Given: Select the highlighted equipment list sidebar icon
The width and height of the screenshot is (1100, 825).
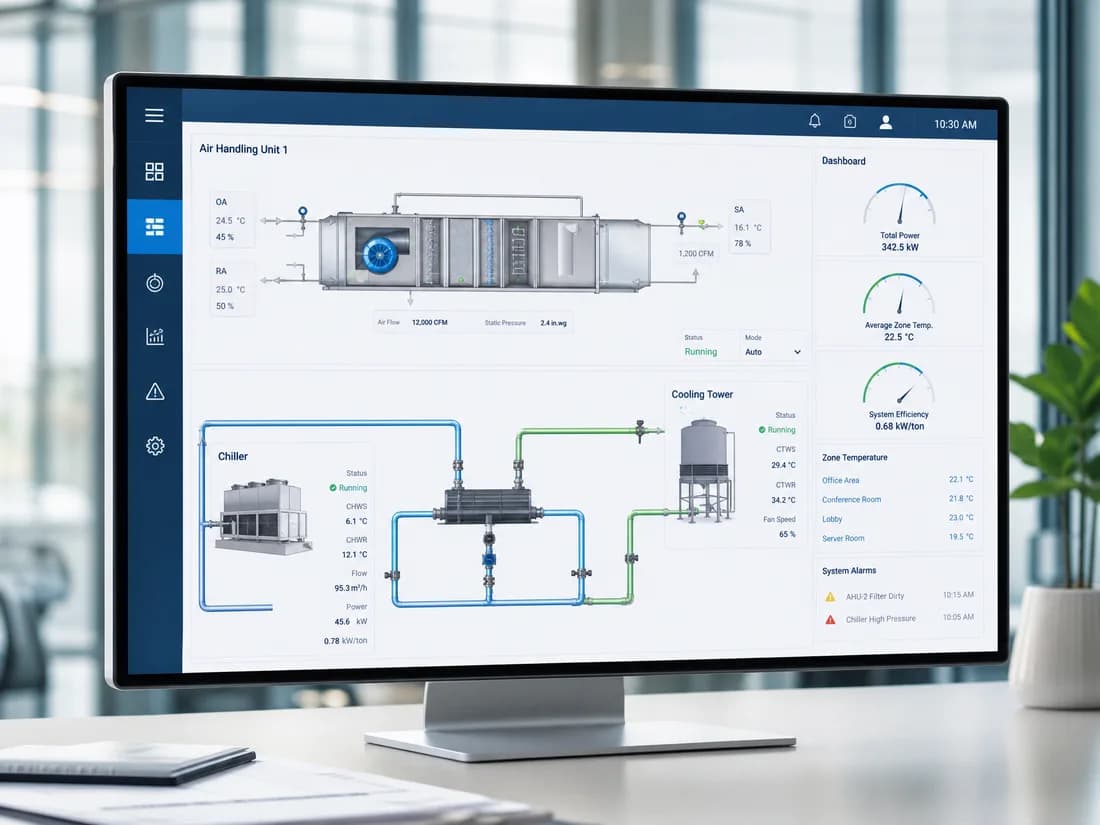Looking at the screenshot, I should 154,227.
